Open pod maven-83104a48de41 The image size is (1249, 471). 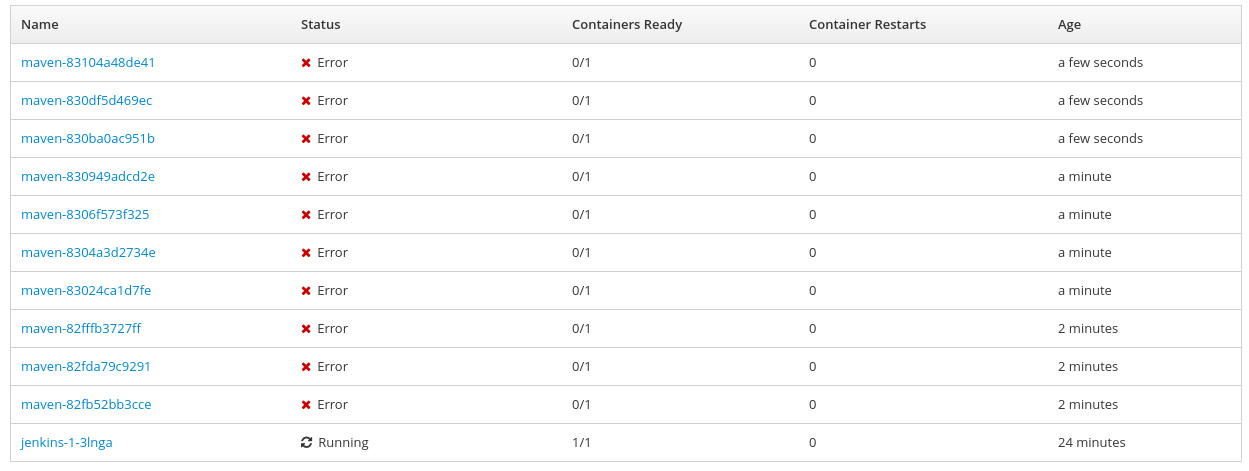click(x=88, y=62)
